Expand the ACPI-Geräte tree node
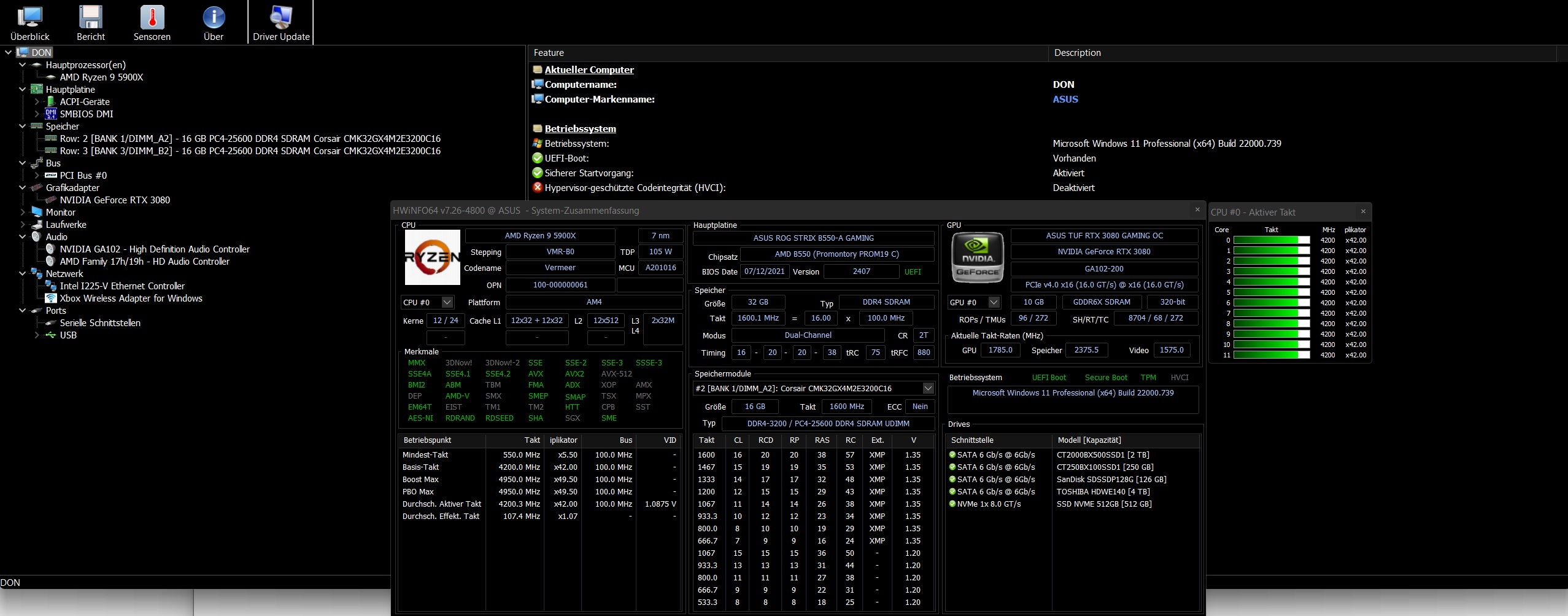Viewport: 1568px width, 616px height. (x=37, y=101)
